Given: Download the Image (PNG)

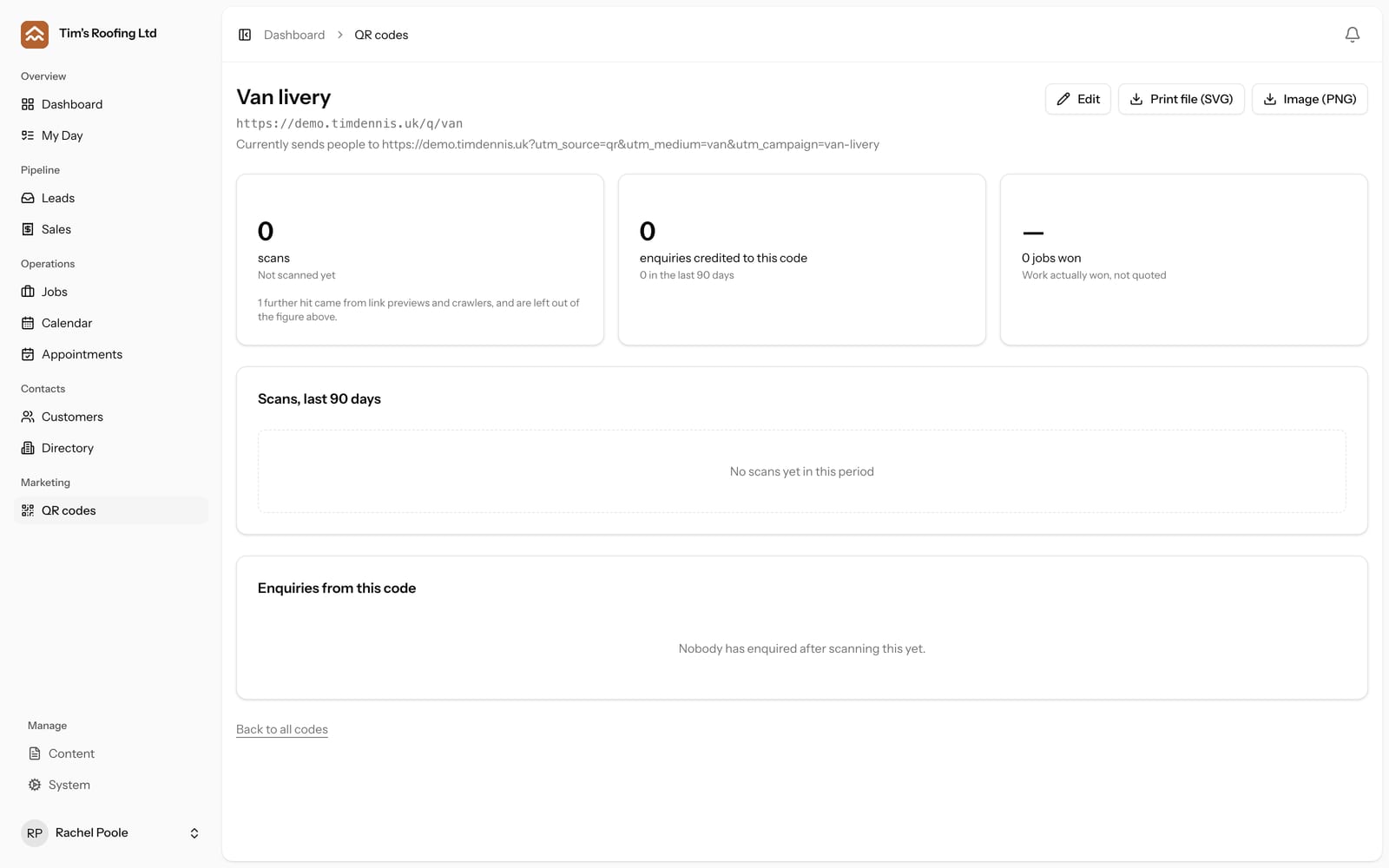Looking at the screenshot, I should tap(1310, 99).
